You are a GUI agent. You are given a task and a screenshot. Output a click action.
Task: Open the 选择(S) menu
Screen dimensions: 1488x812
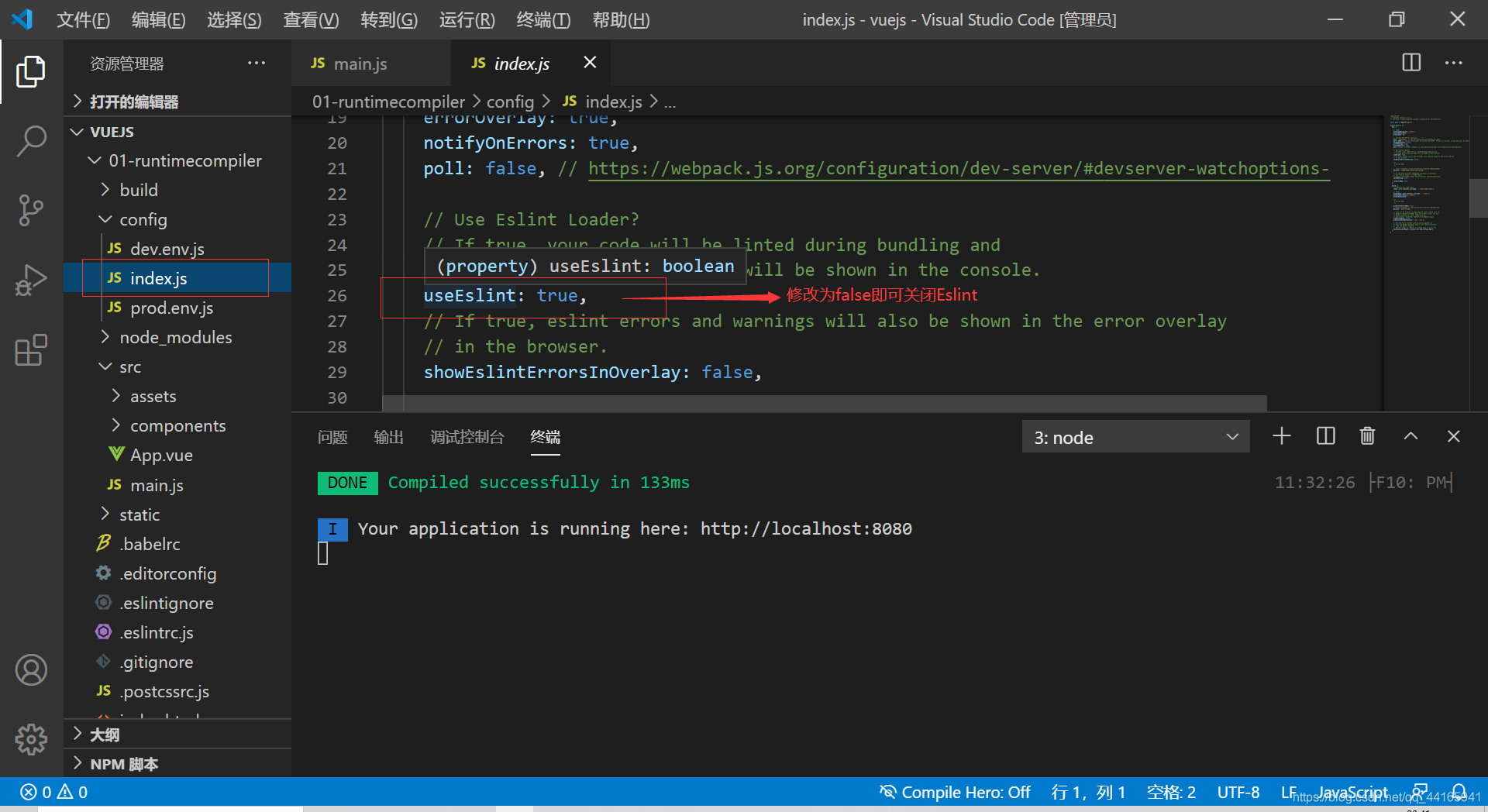click(x=234, y=19)
